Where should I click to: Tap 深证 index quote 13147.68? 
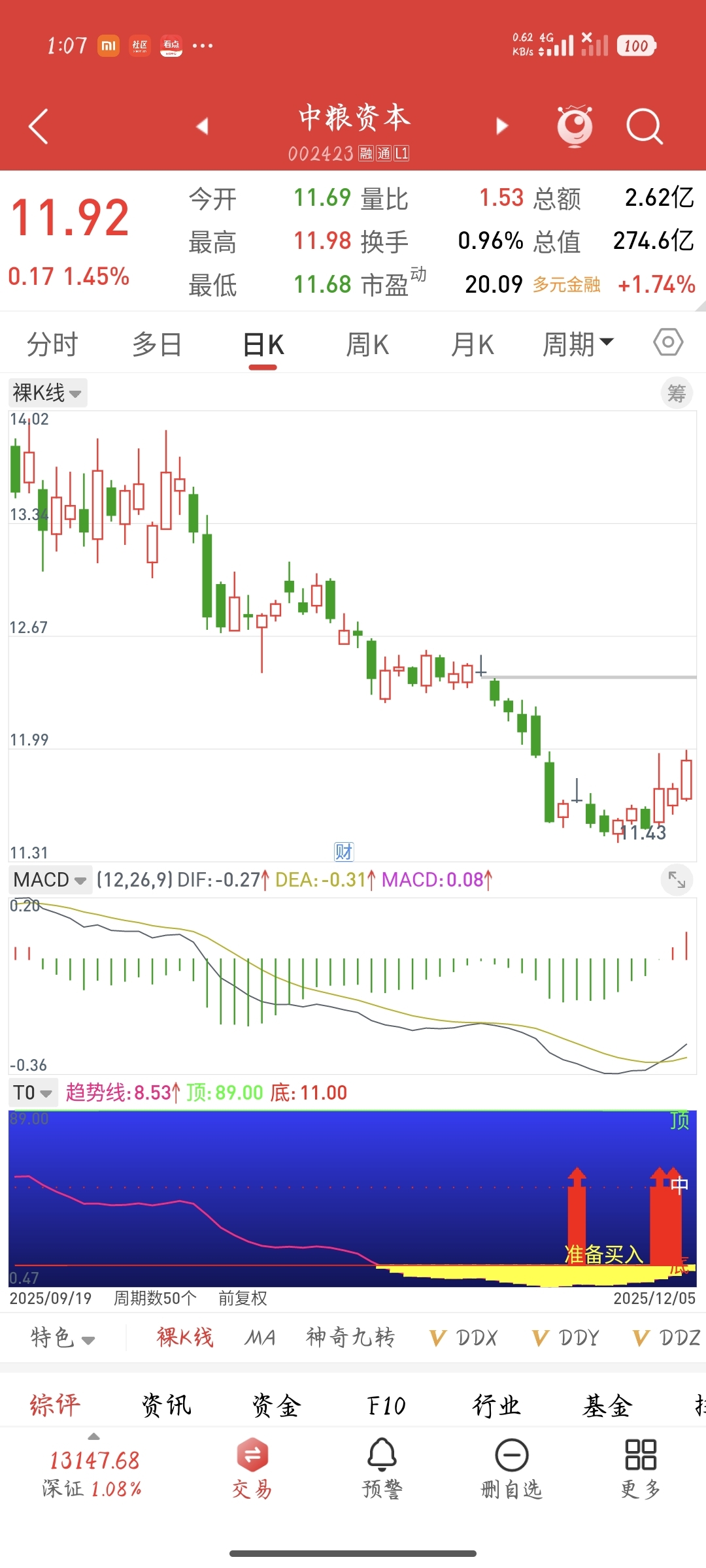click(x=93, y=1474)
